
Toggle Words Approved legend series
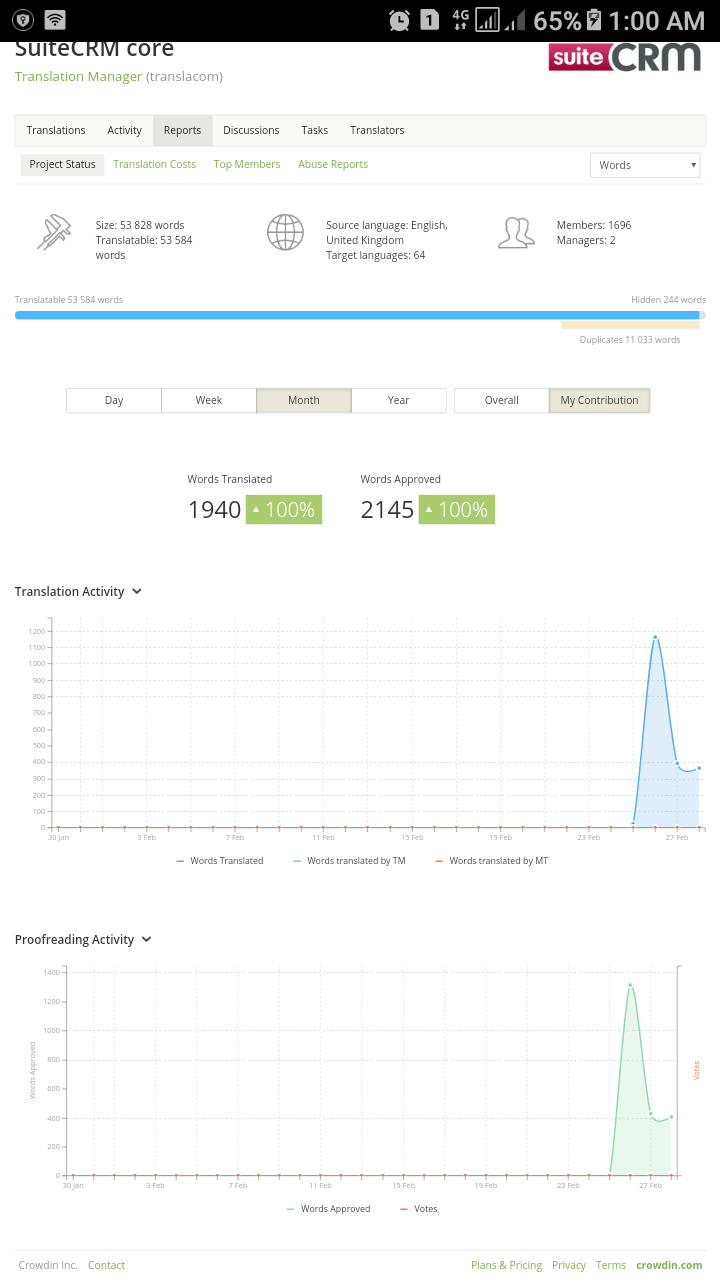[328, 1208]
